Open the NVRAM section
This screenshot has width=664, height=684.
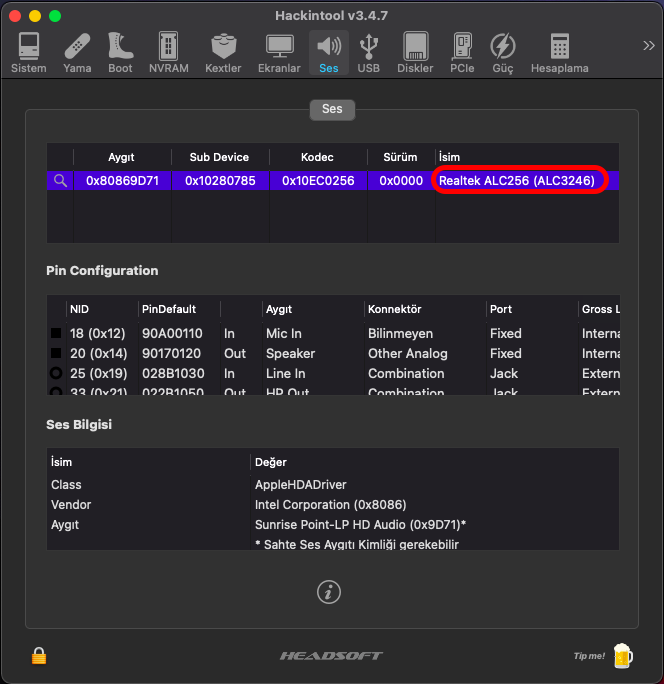(x=168, y=52)
